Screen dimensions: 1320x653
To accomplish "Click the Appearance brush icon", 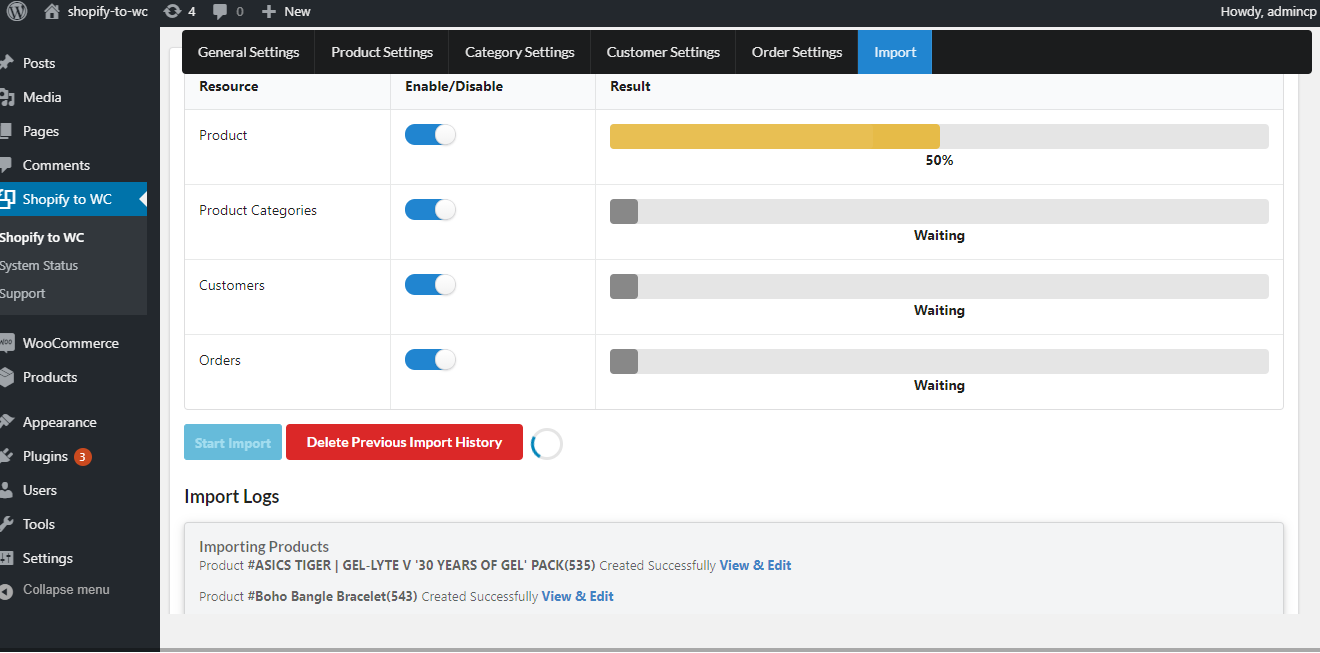I will click(x=6, y=422).
